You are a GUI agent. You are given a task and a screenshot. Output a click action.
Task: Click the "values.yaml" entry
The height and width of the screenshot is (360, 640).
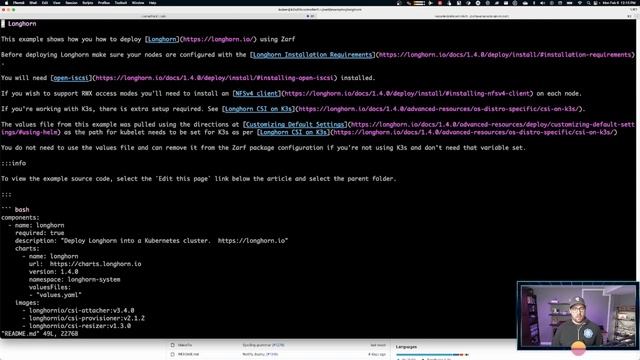(x=59, y=295)
